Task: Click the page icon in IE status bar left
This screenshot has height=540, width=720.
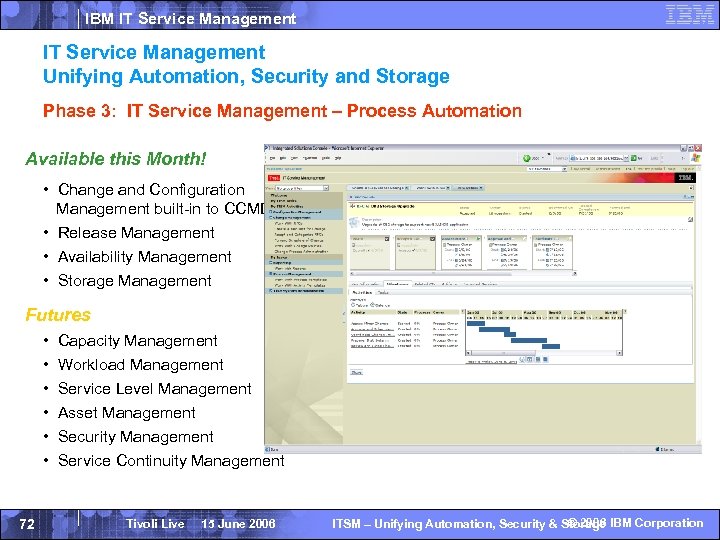Action: 268,449
